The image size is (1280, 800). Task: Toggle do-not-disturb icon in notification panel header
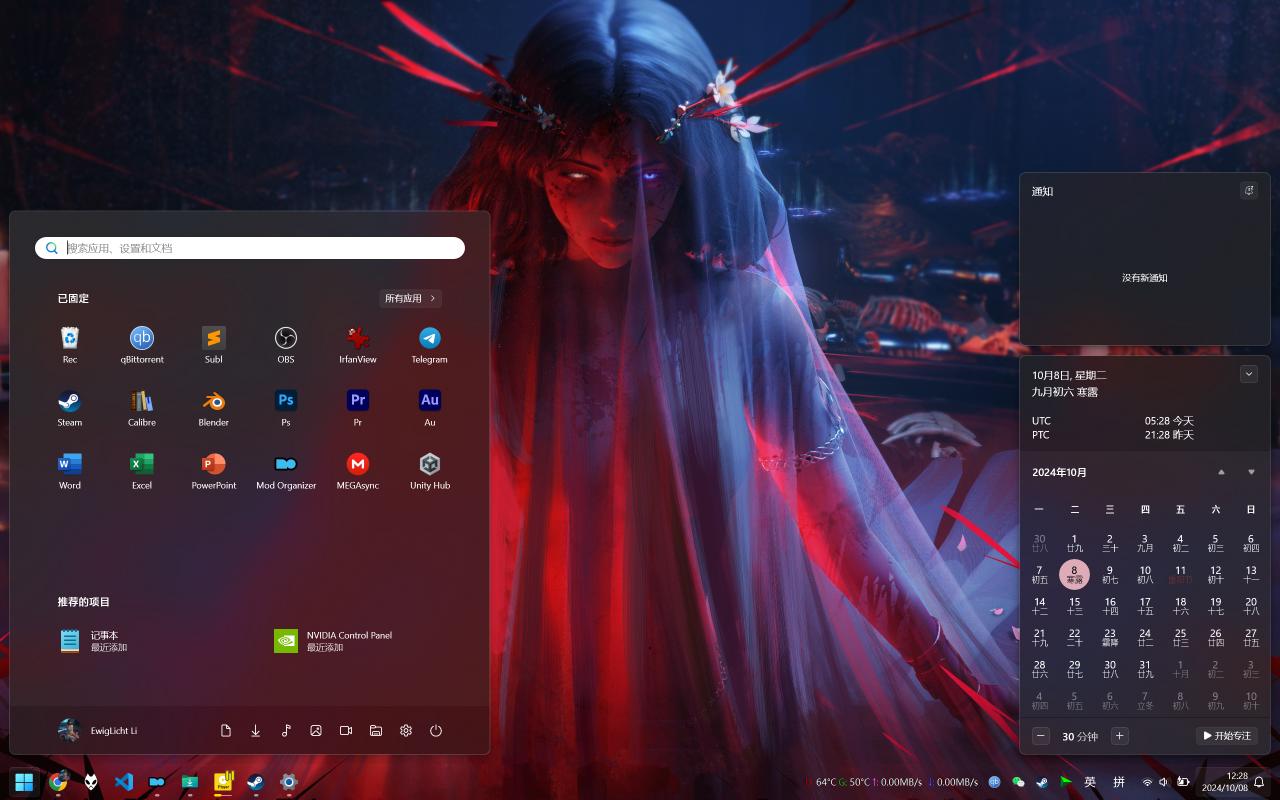pyautogui.click(x=1248, y=191)
